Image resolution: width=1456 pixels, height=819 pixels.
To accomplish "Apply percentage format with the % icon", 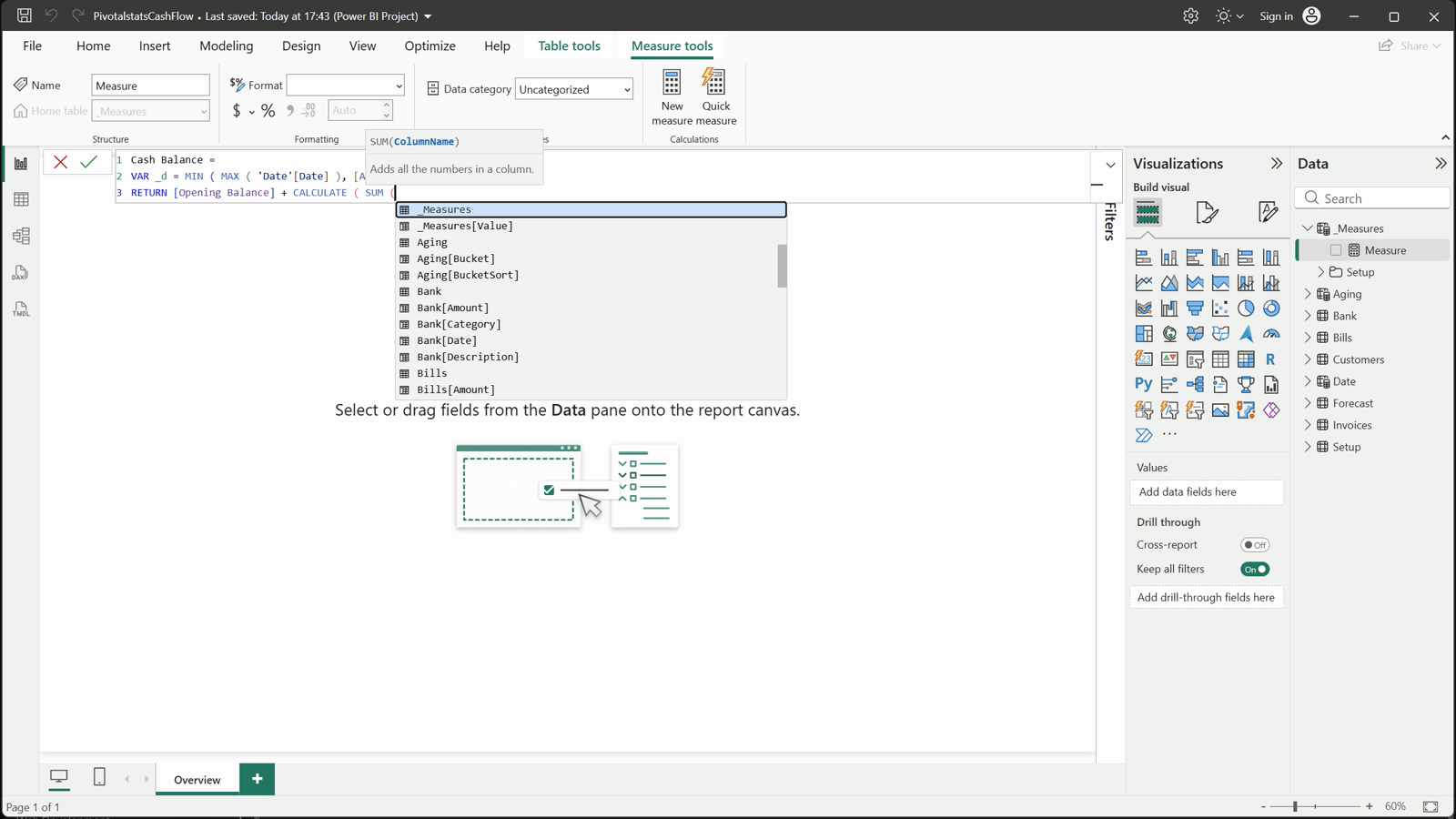I will 268,111.
